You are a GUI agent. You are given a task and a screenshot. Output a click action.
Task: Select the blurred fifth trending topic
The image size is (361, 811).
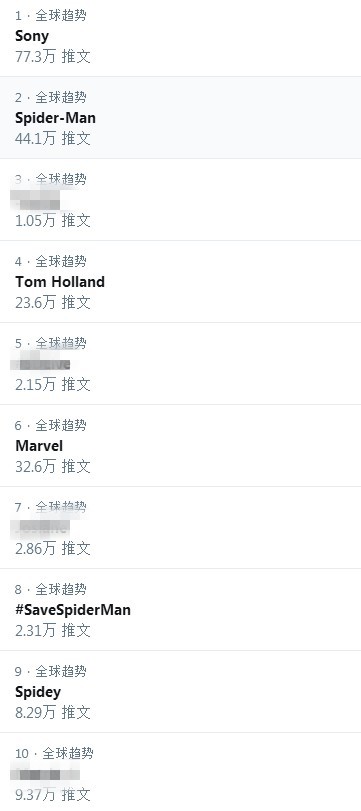point(180,364)
